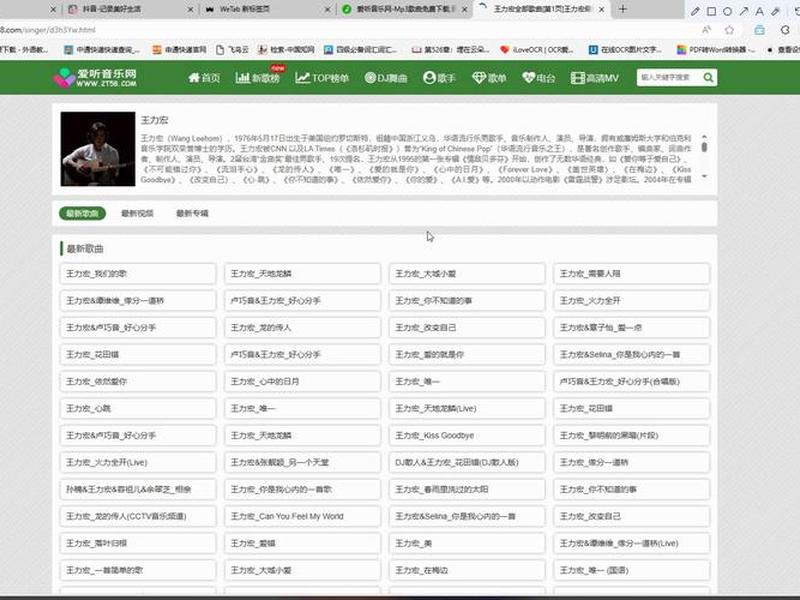Select the pencil annotation tool
The image size is (800, 600).
pyautogui.click(x=695, y=11)
